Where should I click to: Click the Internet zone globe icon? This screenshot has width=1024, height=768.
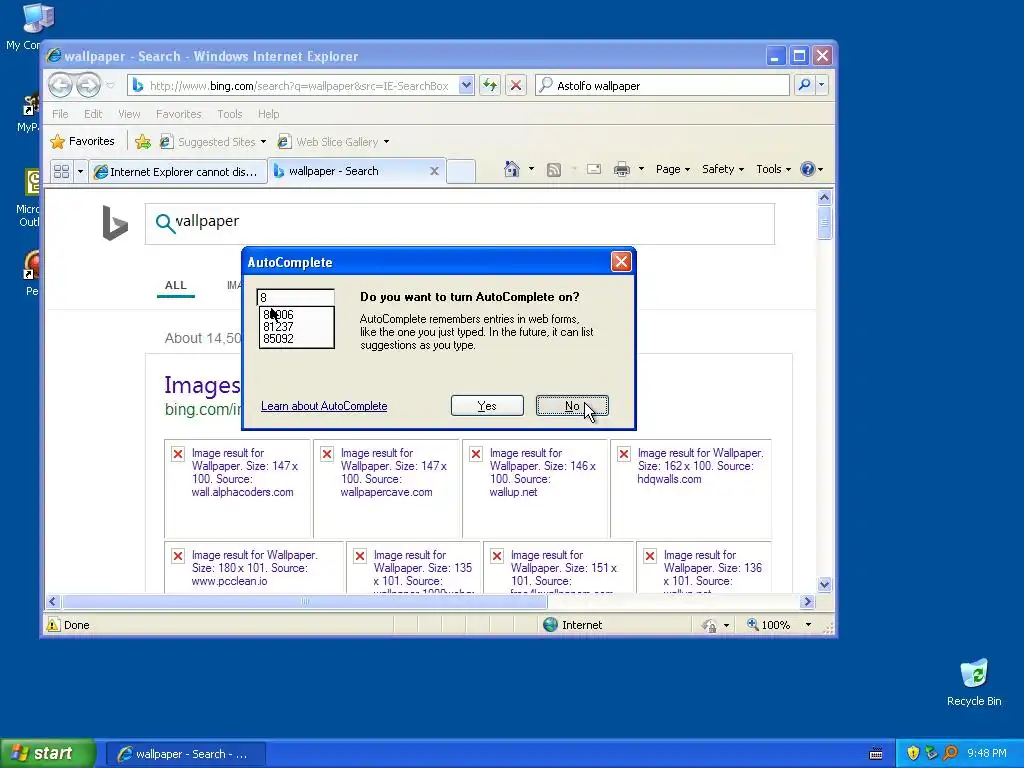(x=551, y=625)
